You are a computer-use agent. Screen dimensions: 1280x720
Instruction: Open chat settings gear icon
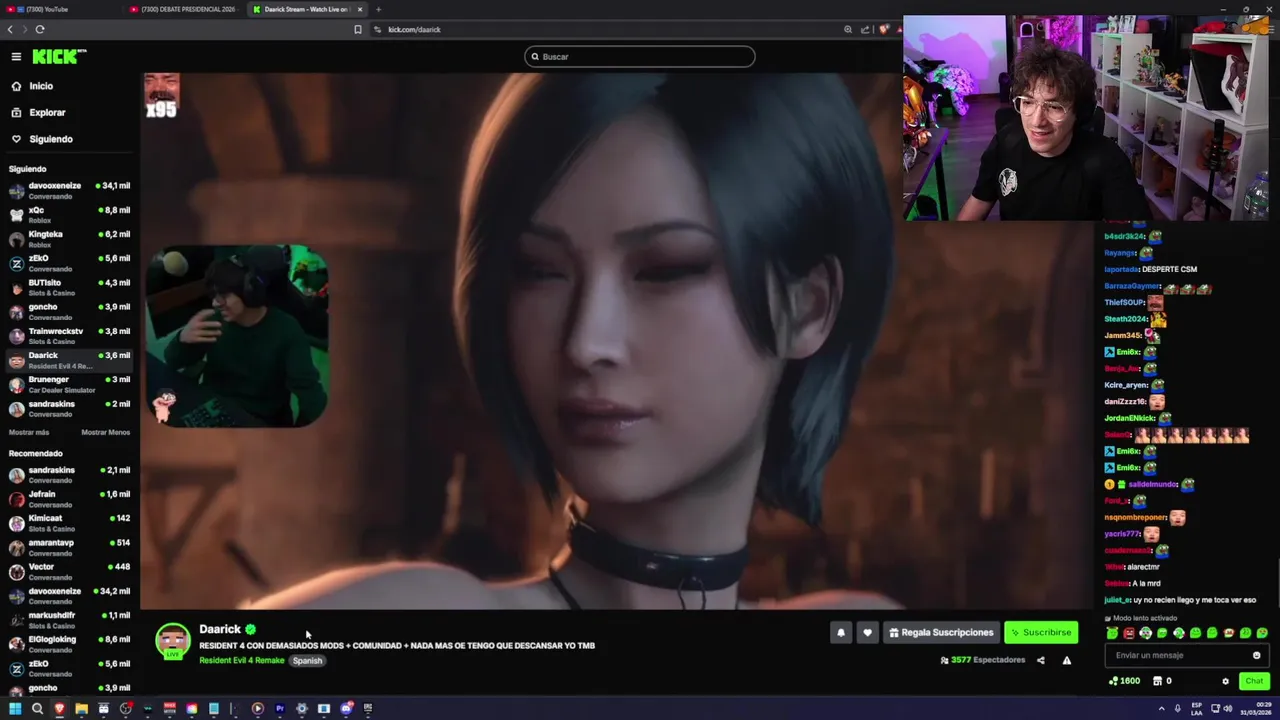coord(1225,681)
